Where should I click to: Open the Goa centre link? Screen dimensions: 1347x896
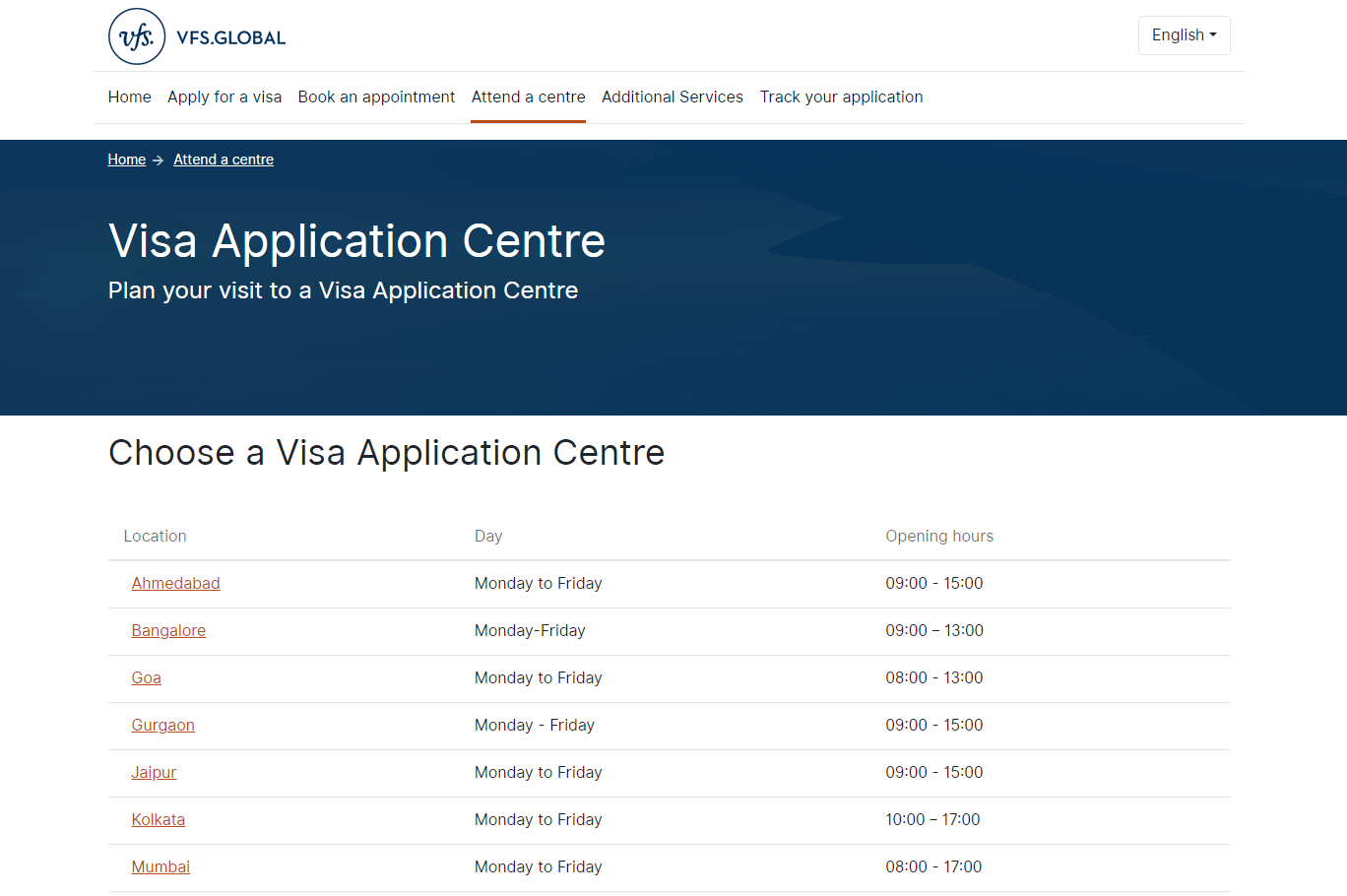[147, 677]
